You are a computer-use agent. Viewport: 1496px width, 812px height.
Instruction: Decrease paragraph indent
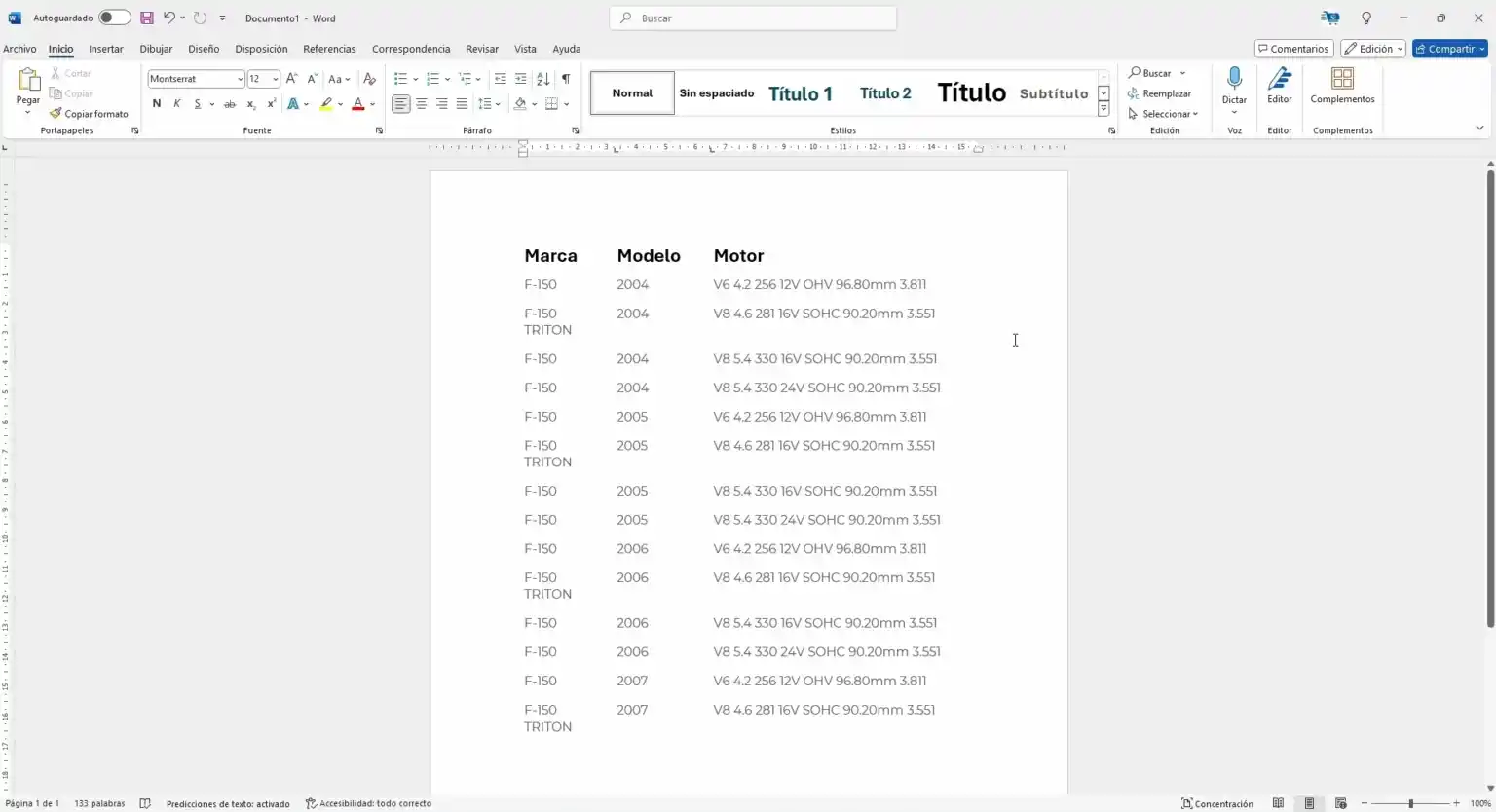tap(500, 79)
